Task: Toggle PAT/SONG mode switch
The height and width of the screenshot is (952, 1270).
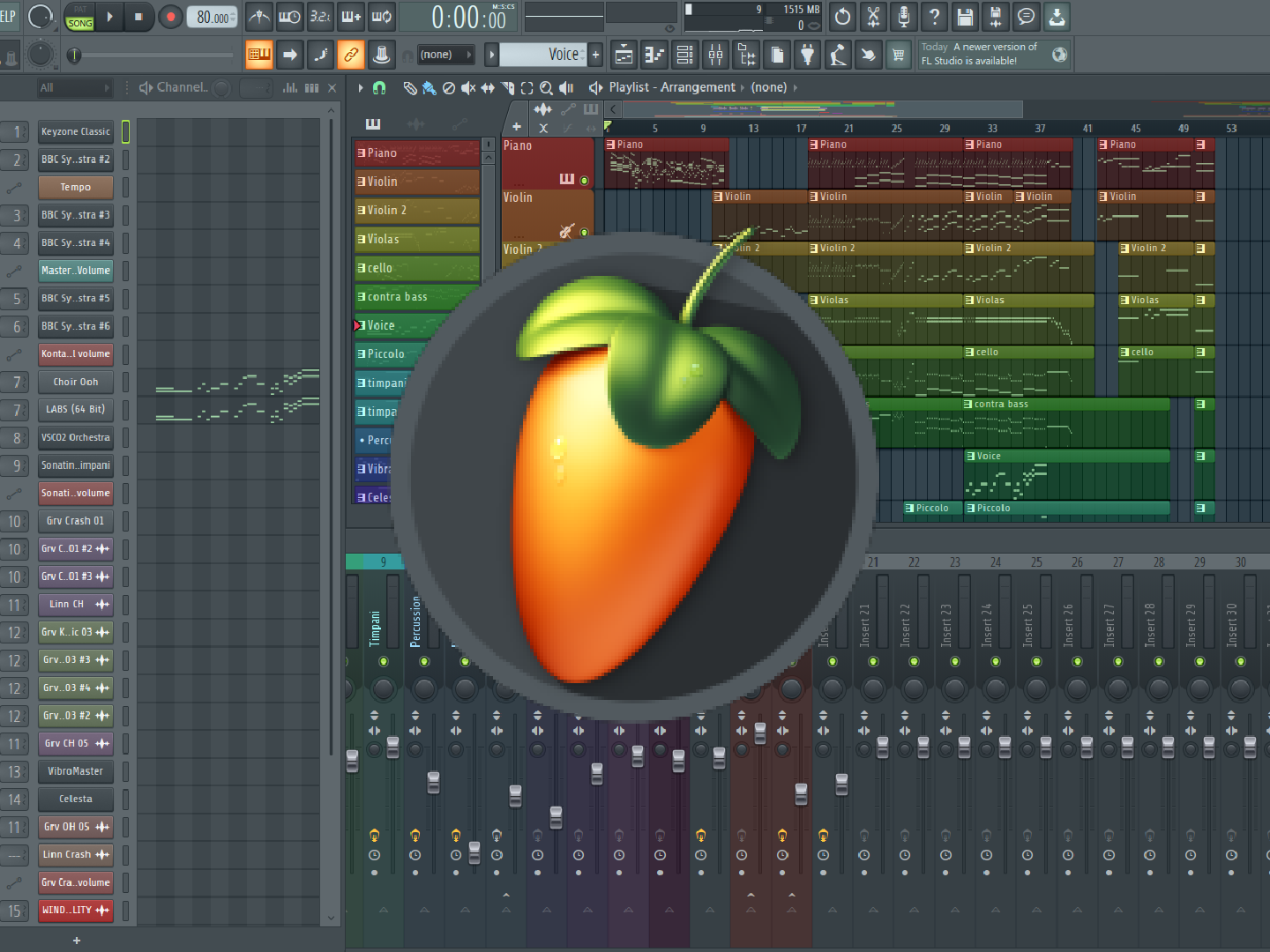Action: tap(79, 18)
